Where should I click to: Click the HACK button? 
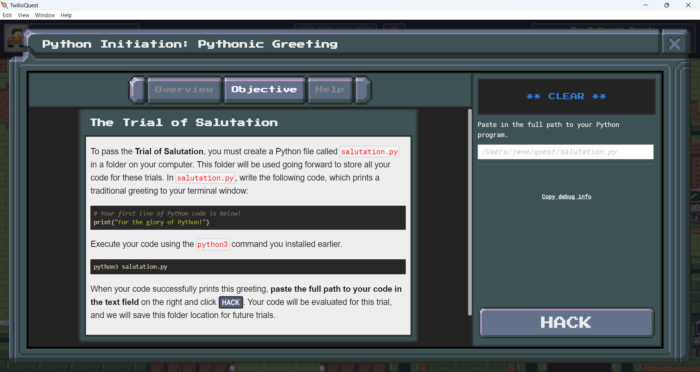(566, 322)
